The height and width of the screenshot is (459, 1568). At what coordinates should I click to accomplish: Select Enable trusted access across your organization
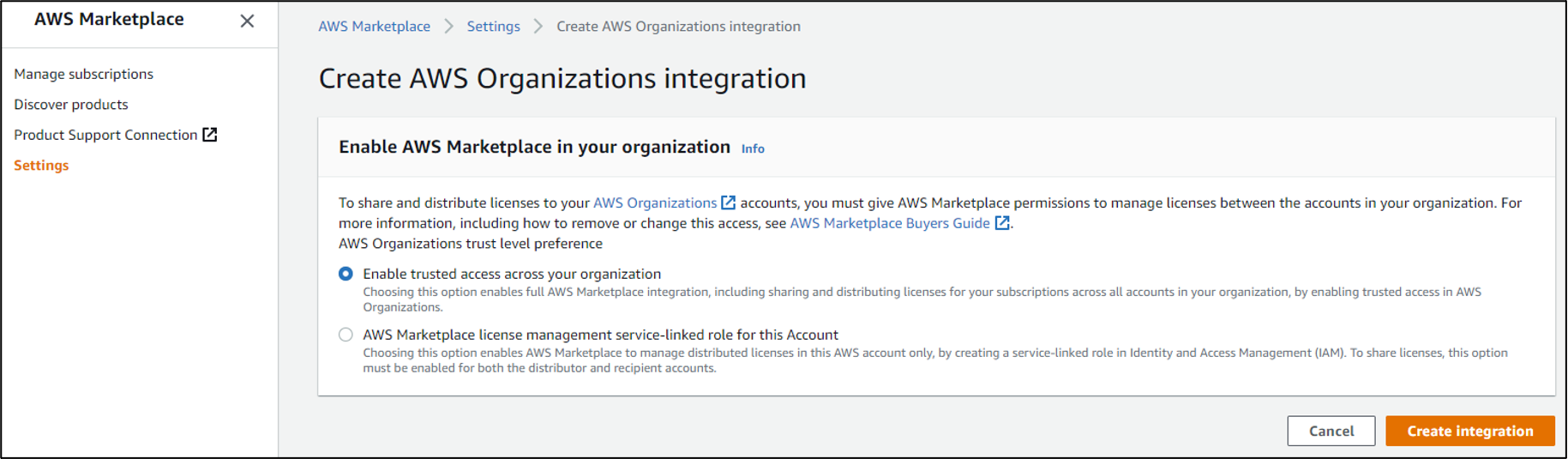345,274
